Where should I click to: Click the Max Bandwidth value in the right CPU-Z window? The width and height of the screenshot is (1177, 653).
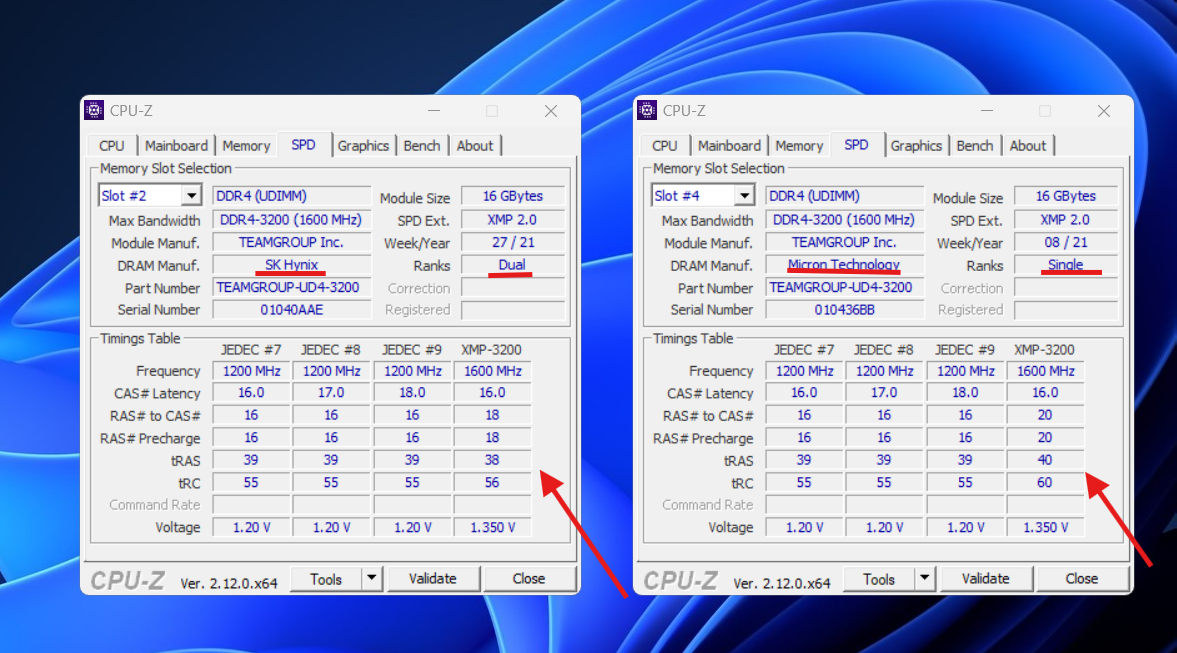[844, 220]
